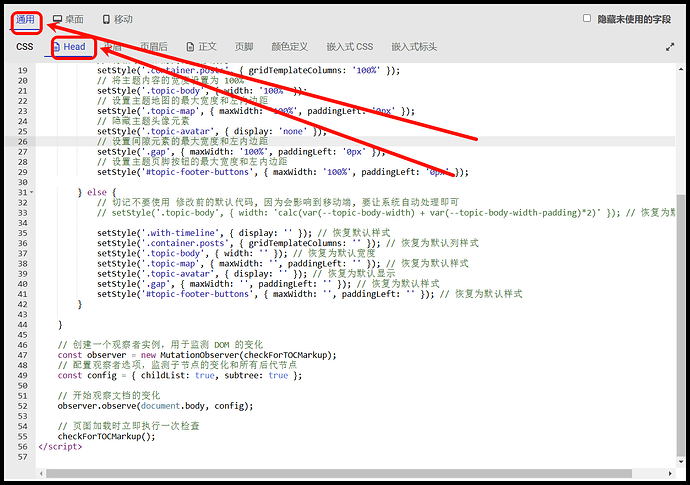The height and width of the screenshot is (485, 690).
Task: Click line number 26 in the gutter
Action: [x=22, y=142]
